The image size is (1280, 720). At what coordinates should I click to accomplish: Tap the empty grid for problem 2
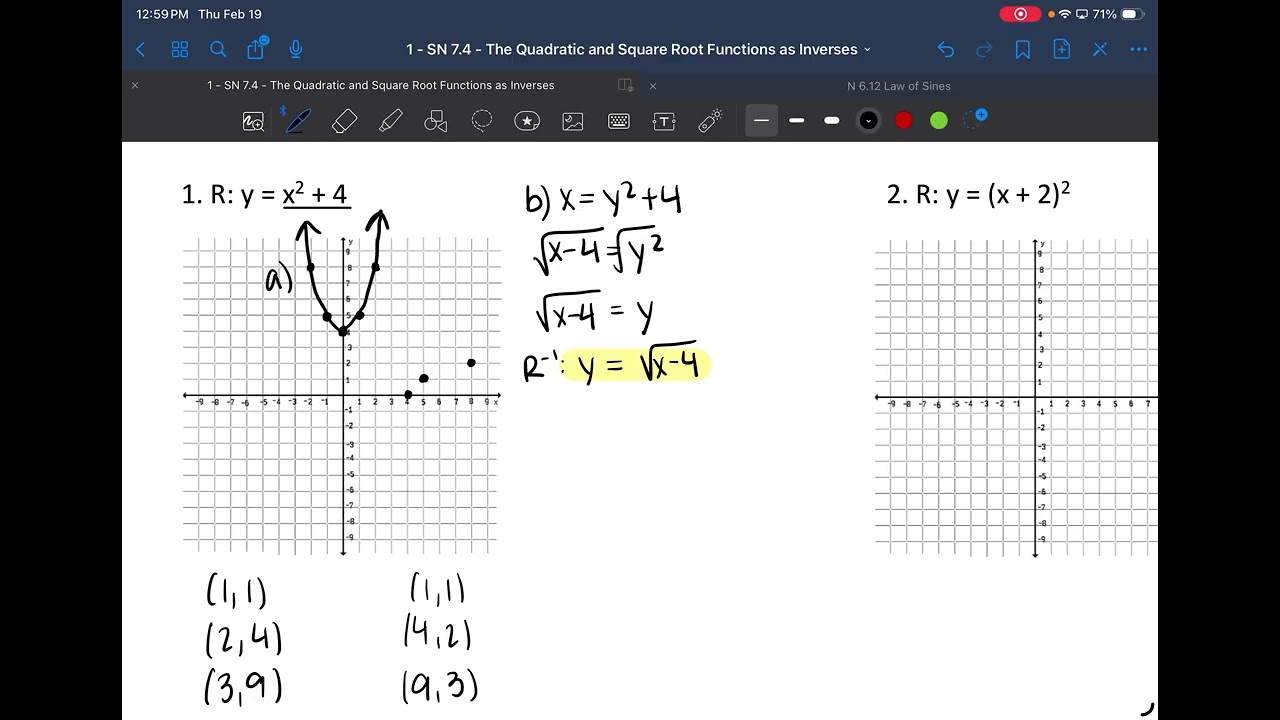[1016, 397]
